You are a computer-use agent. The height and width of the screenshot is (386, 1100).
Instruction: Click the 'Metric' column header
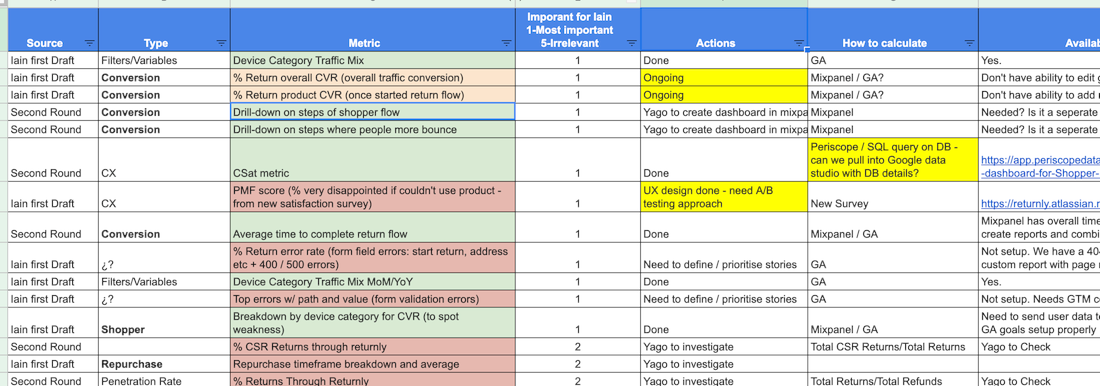click(373, 43)
